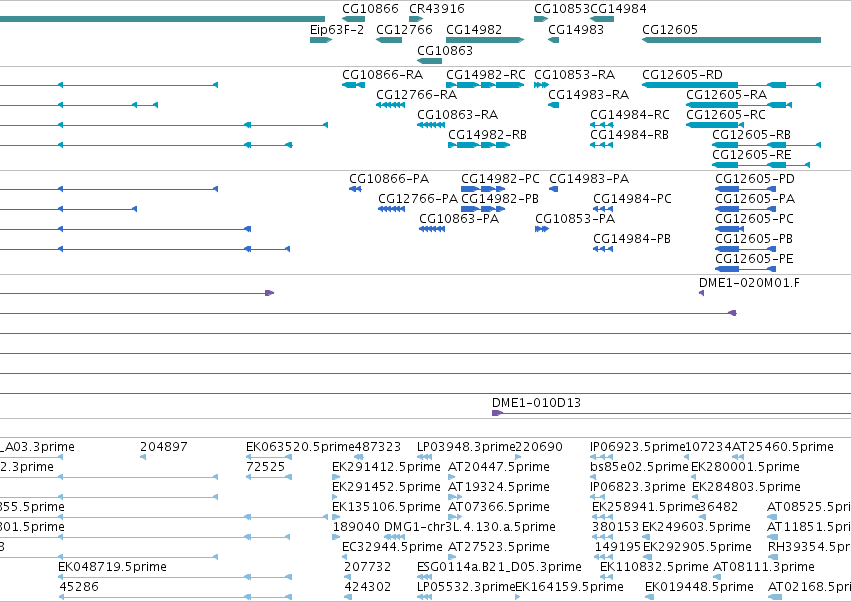Screen dimensions: 851x602
Task: Select EST IP06823.3prime
Action: pyautogui.click(x=638, y=487)
